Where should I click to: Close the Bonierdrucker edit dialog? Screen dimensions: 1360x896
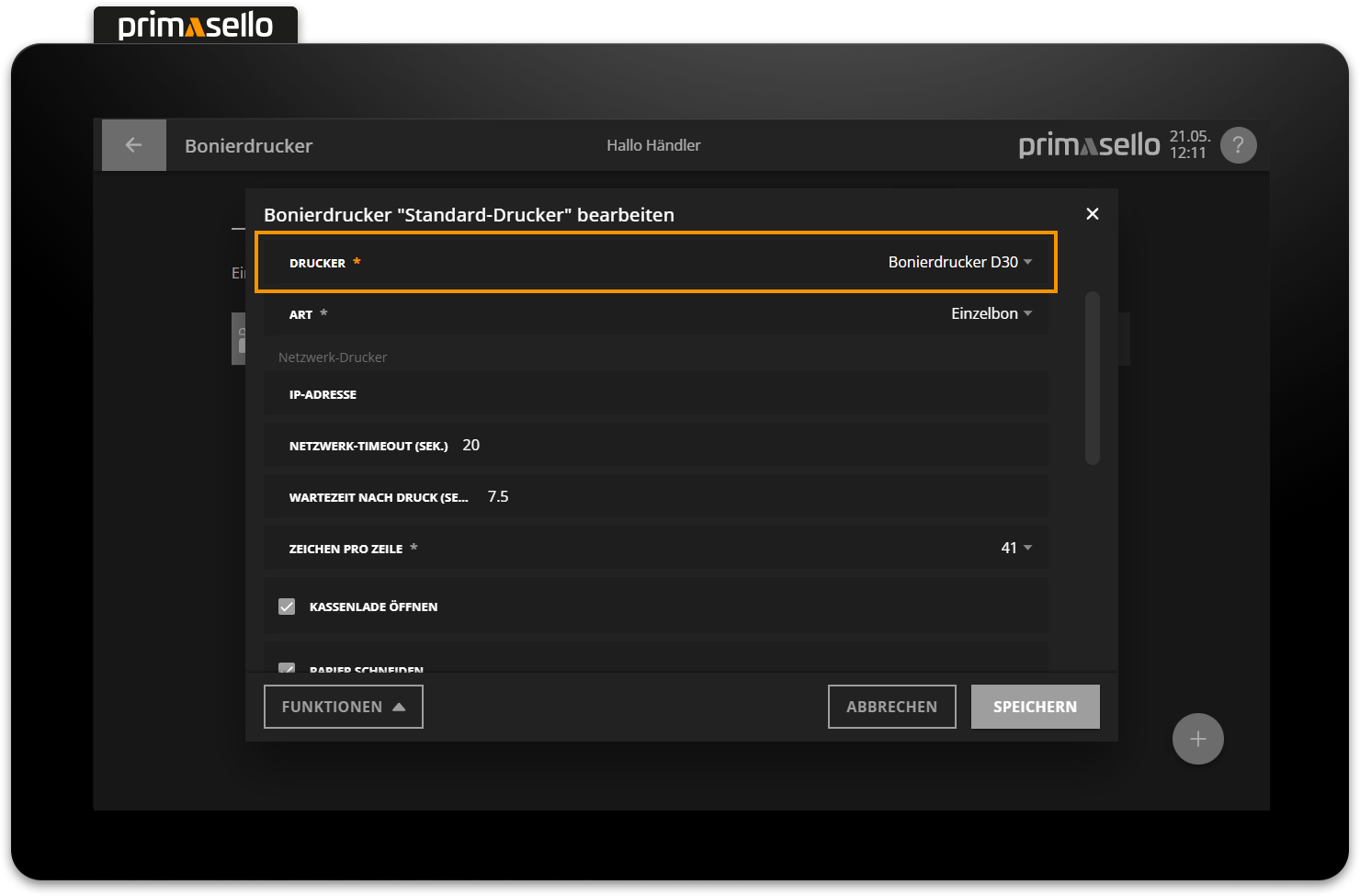(1092, 214)
